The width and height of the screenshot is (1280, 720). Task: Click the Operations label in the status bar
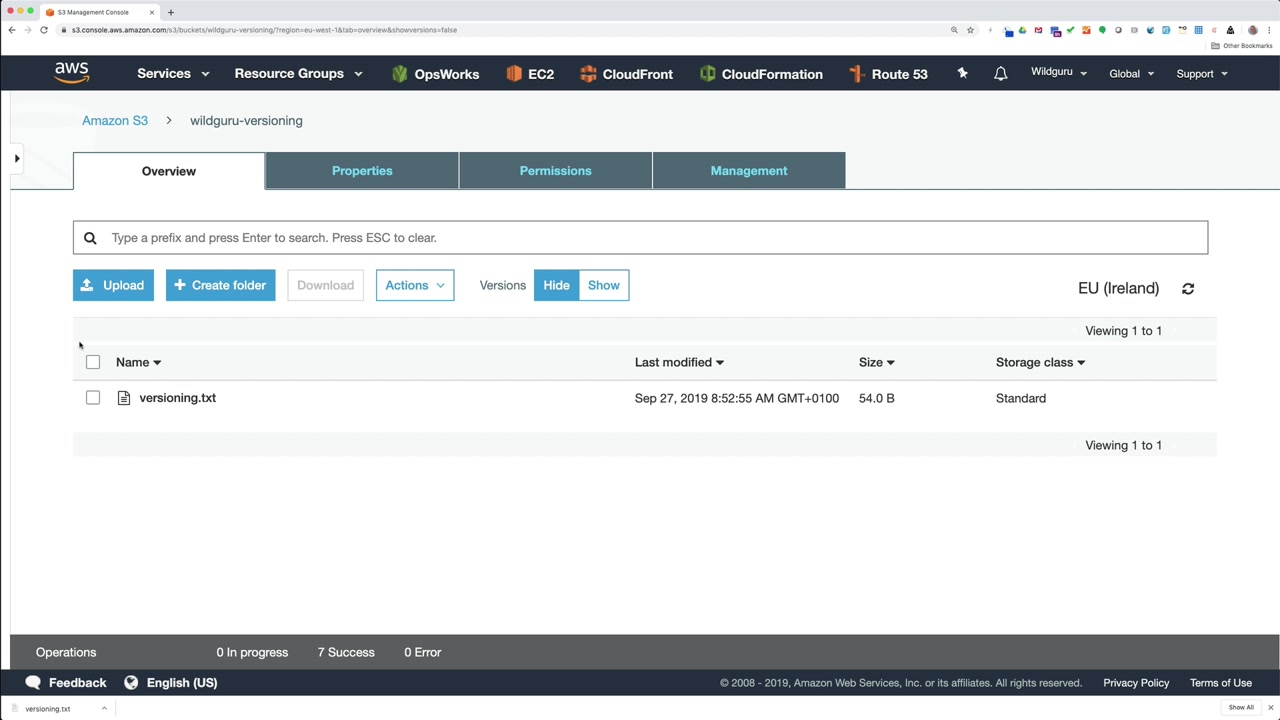coord(66,652)
